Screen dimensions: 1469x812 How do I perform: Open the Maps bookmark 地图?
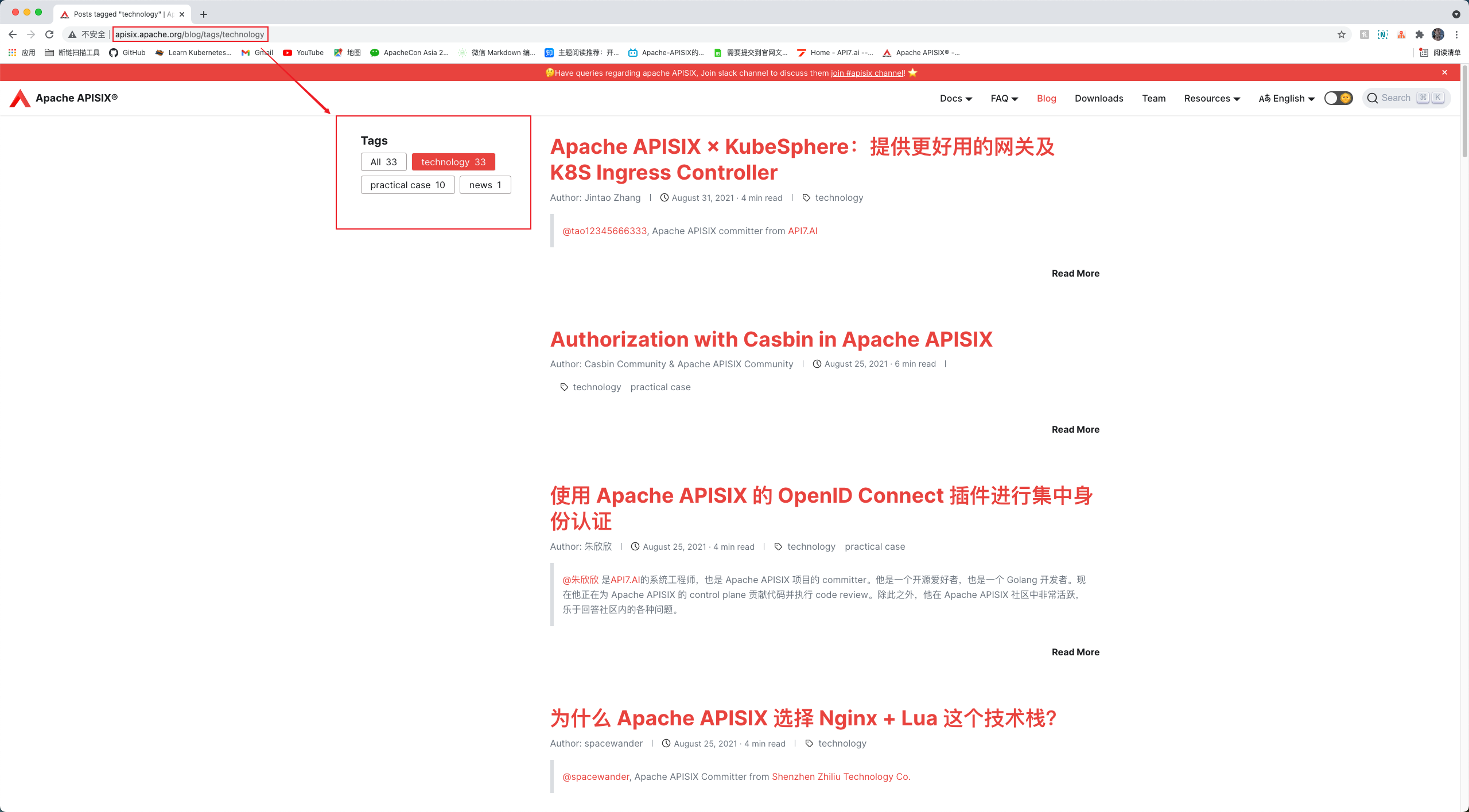coord(347,52)
